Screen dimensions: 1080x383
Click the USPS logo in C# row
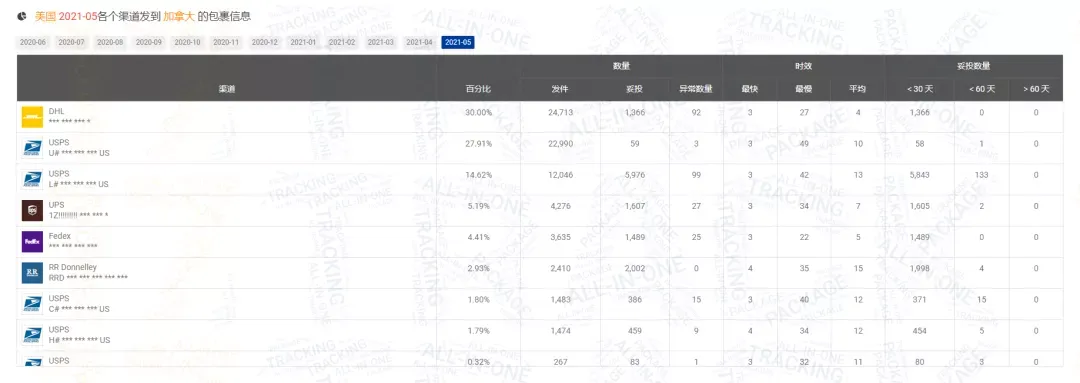[x=32, y=304]
